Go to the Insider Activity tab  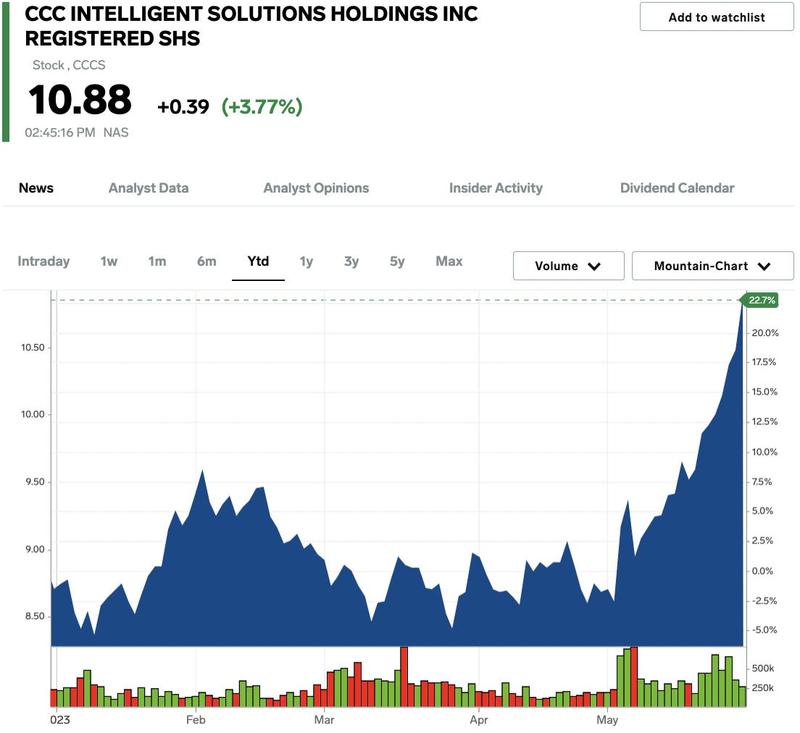495,188
